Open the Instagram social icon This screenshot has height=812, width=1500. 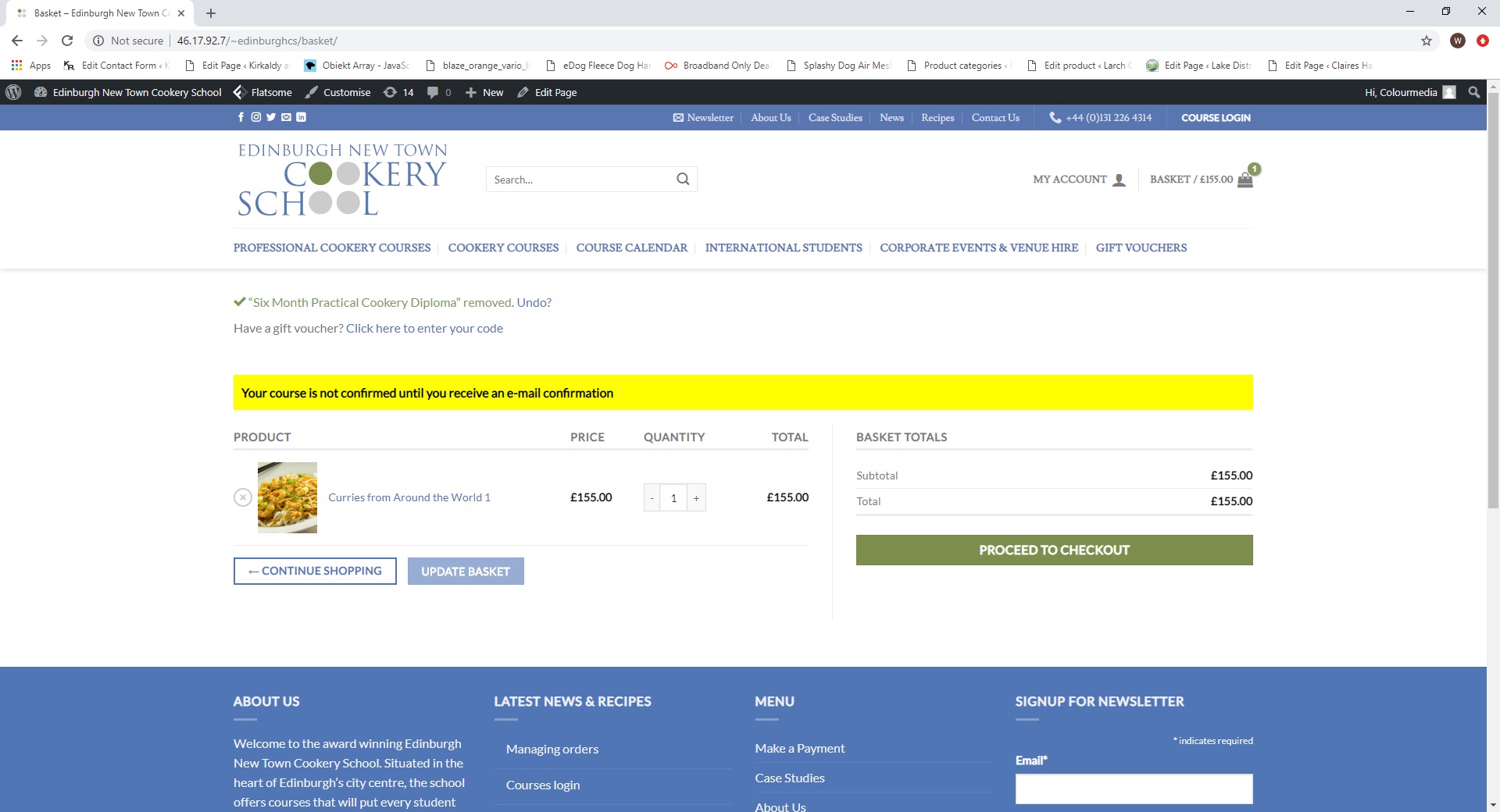(x=255, y=117)
